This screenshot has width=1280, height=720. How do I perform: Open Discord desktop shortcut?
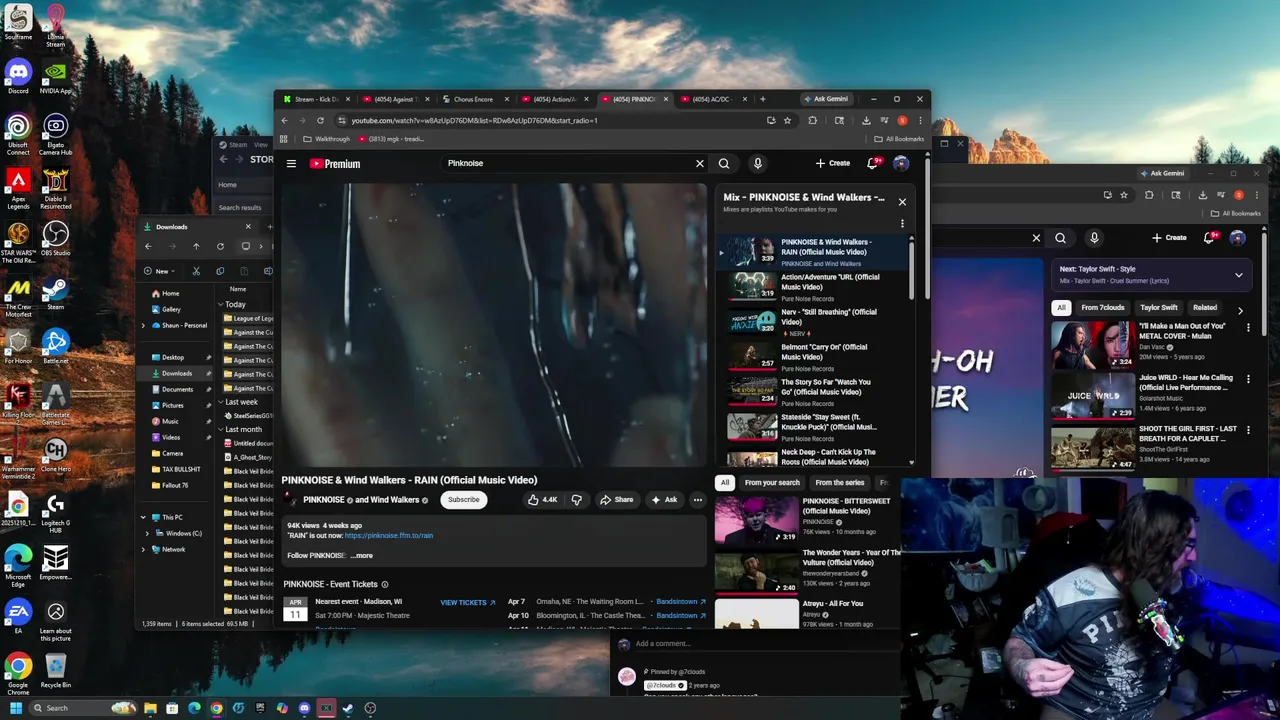(x=18, y=76)
